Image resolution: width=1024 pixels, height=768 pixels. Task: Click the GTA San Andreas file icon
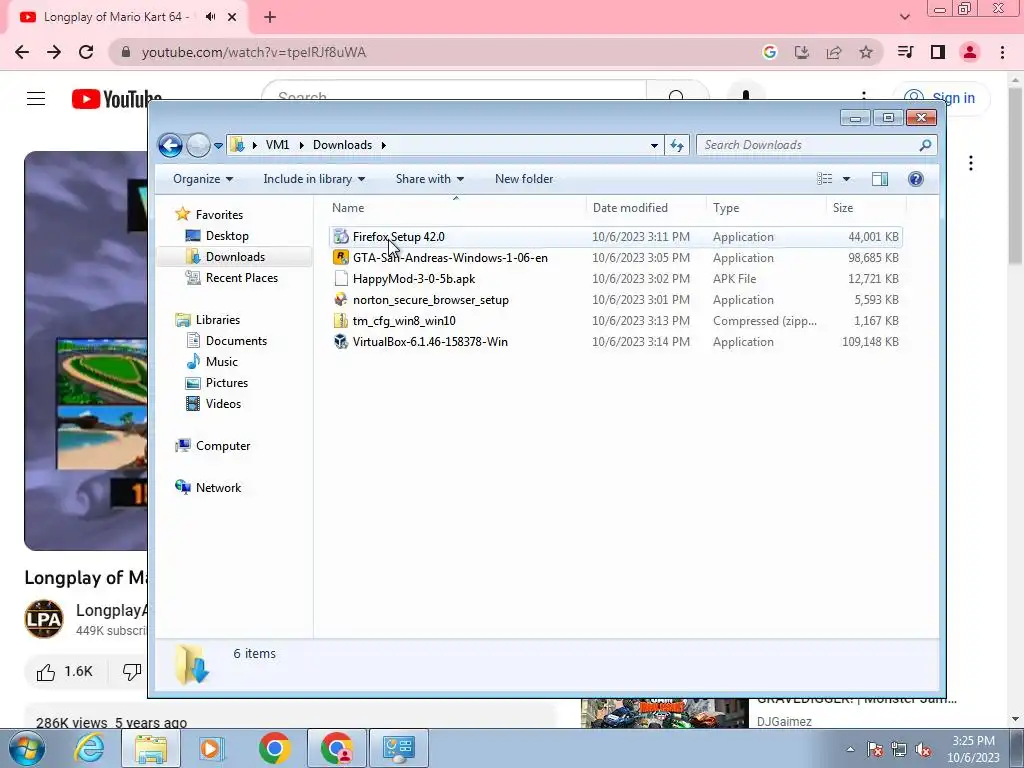coord(341,257)
